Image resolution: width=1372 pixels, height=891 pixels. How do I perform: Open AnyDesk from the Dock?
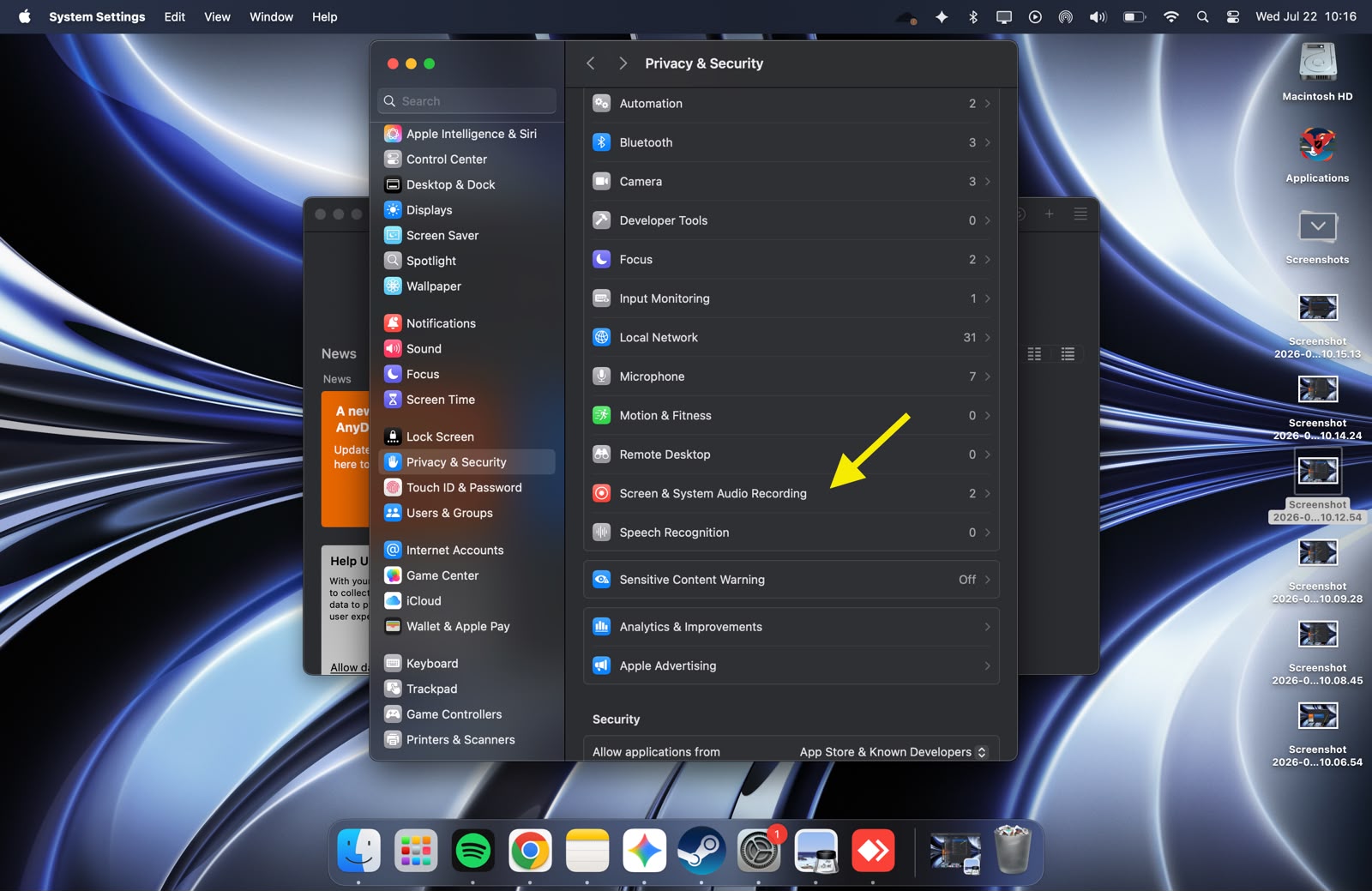(x=873, y=852)
